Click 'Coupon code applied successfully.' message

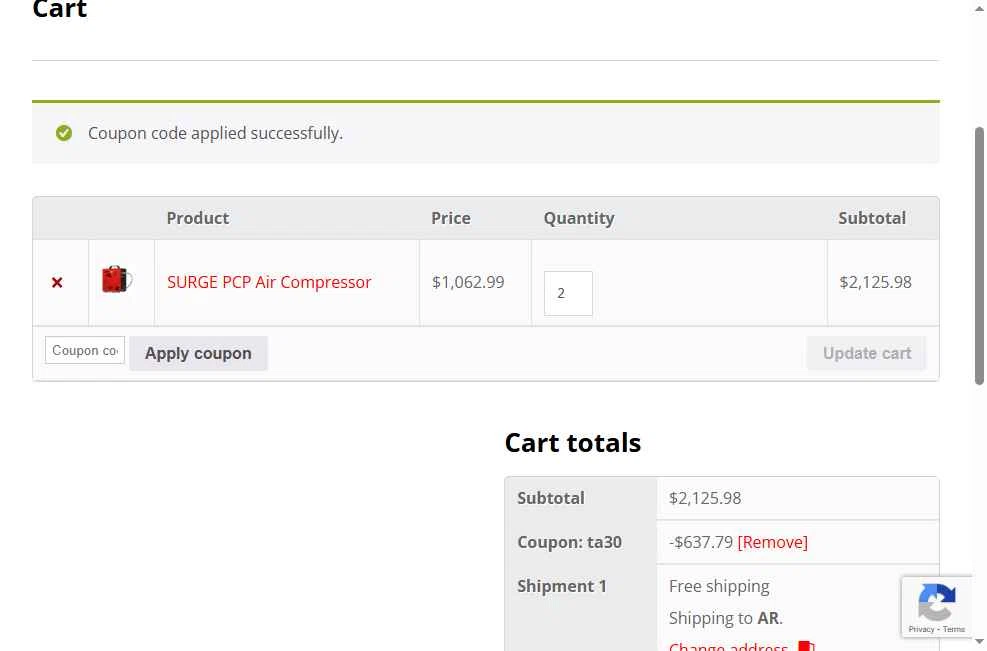click(215, 133)
